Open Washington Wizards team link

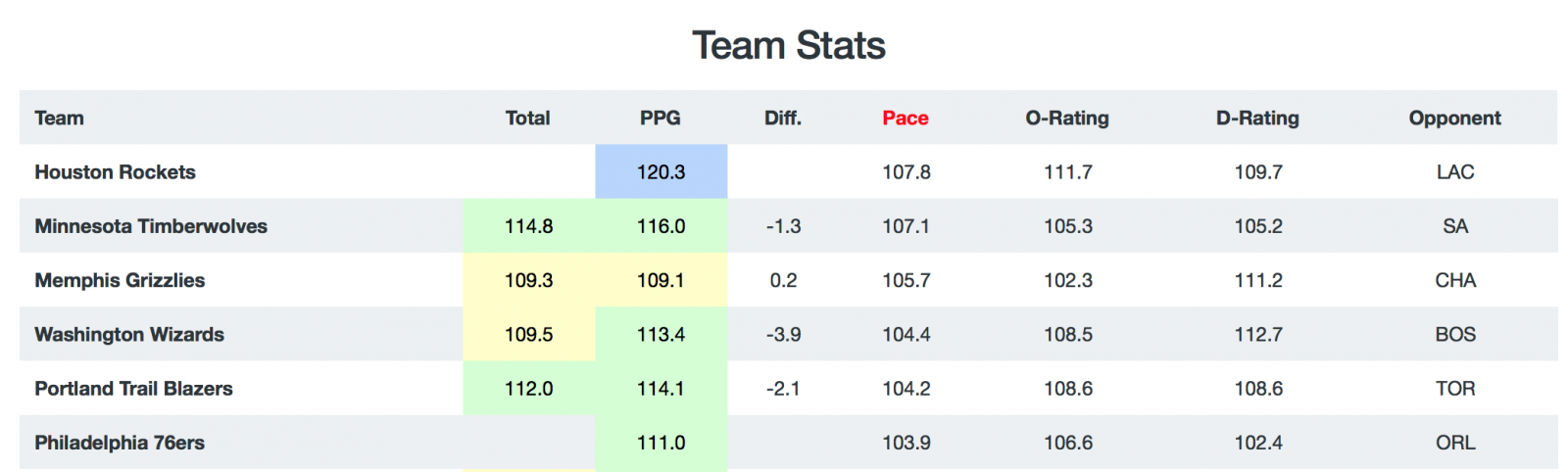coord(129,334)
